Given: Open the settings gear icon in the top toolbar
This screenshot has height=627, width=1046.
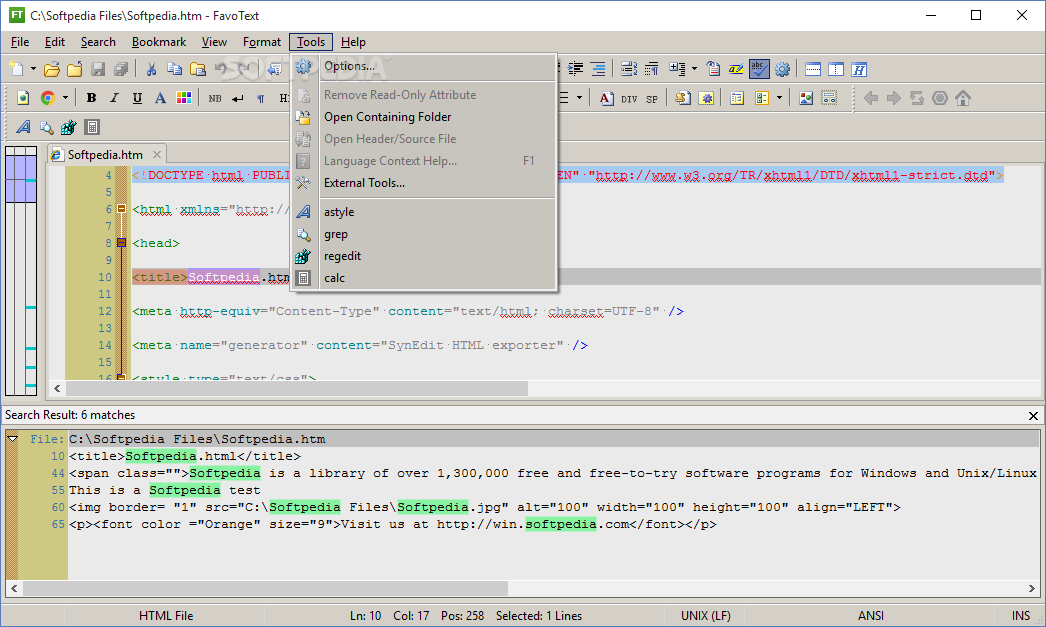Looking at the screenshot, I should [782, 69].
